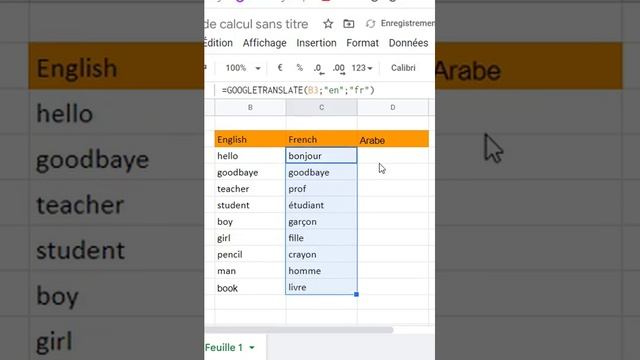Screen dimensions: 640x360
Task: Click the saving sync status icon
Action: coord(370,24)
